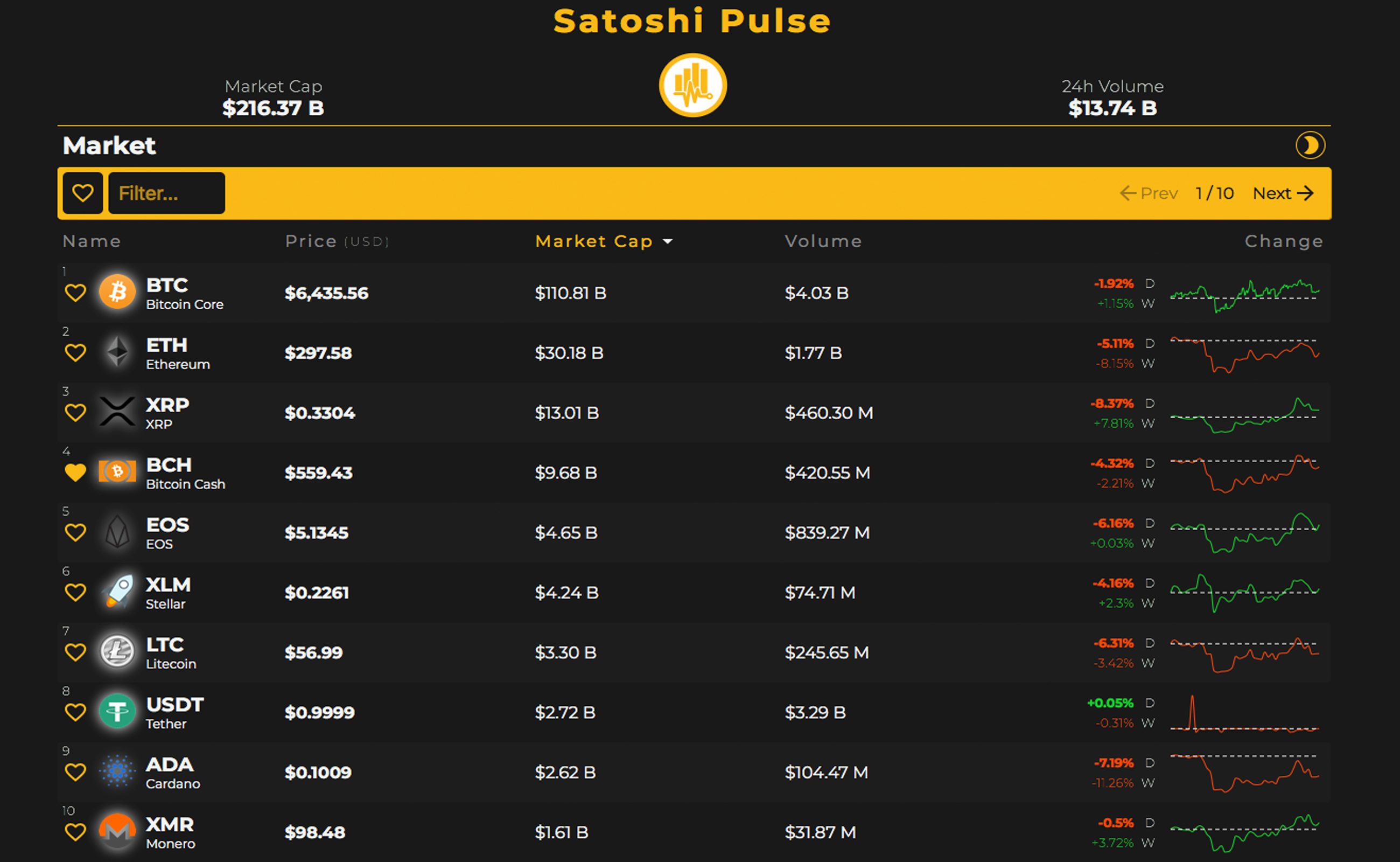This screenshot has width=1400, height=862.
Task: Click the Satoshi Pulse title
Action: (x=692, y=21)
